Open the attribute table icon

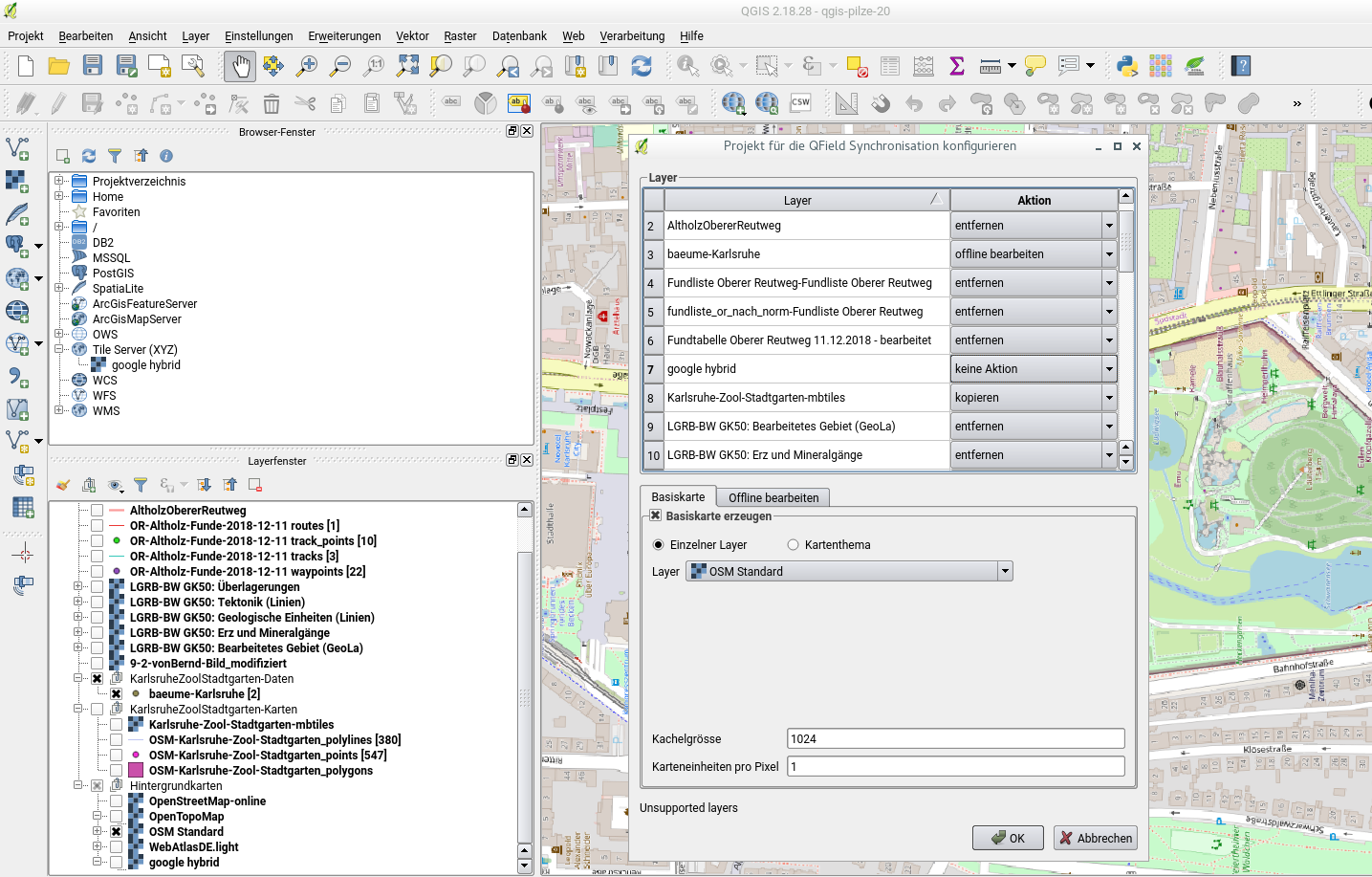[890, 66]
